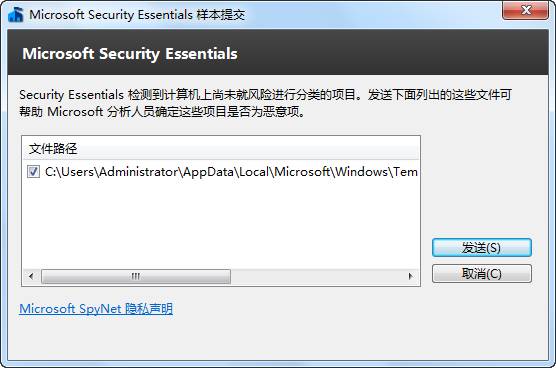Click the Security Essentials title bar icon
This screenshot has width=556, height=368.
point(16,15)
